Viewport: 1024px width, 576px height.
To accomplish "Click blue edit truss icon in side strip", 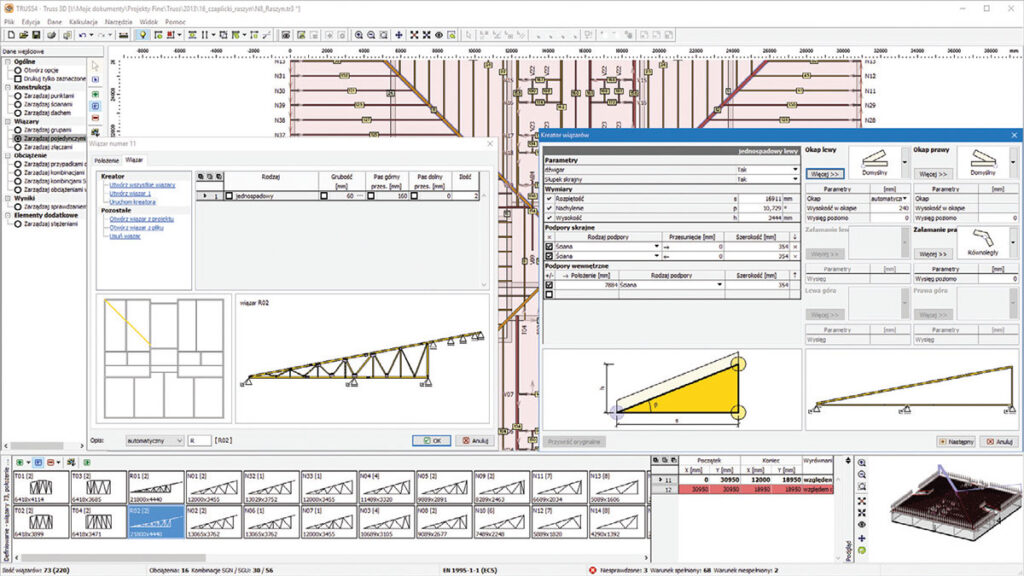I will coord(95,106).
